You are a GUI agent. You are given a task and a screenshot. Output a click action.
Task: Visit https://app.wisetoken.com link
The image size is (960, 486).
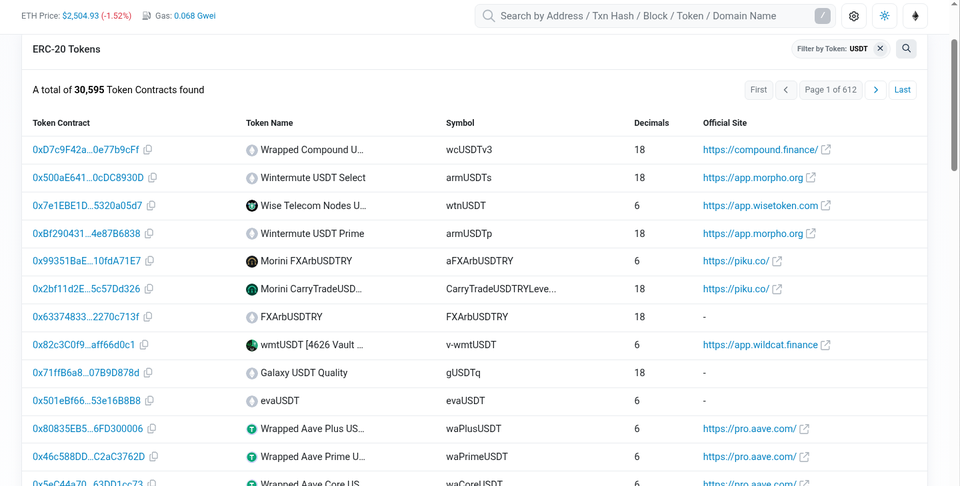(x=760, y=206)
